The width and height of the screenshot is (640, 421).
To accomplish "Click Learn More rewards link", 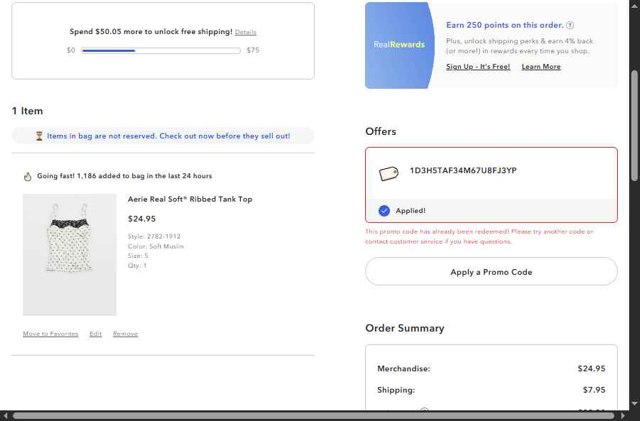I will click(x=541, y=67).
